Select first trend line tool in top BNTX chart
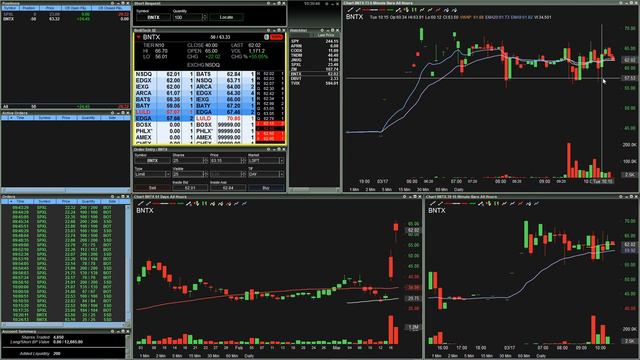This screenshot has width=640, height=360. point(351,10)
